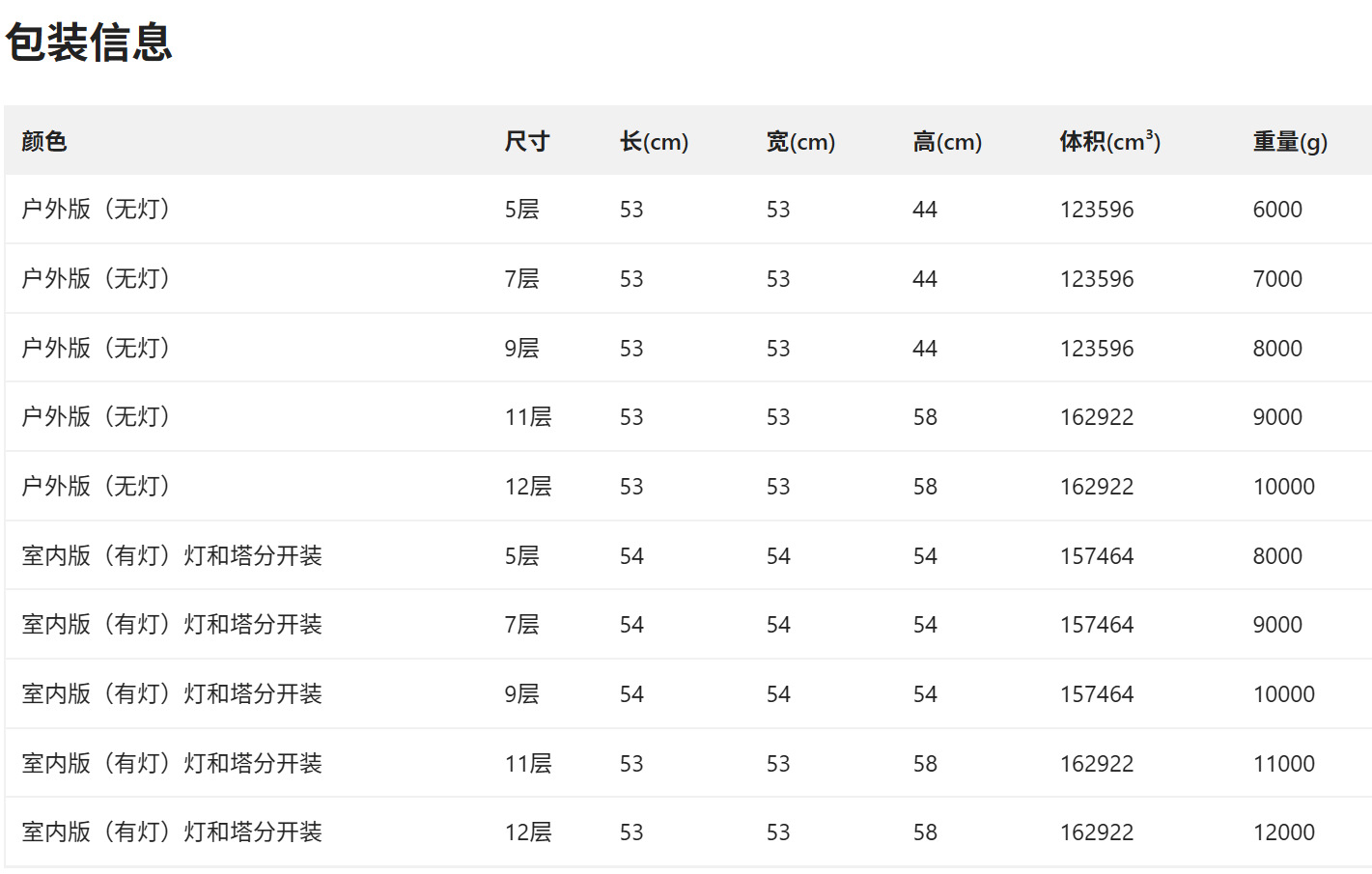Click volume 157464 in the 室内版 5层 row
Screen dimensions: 1372x874
1097,556
